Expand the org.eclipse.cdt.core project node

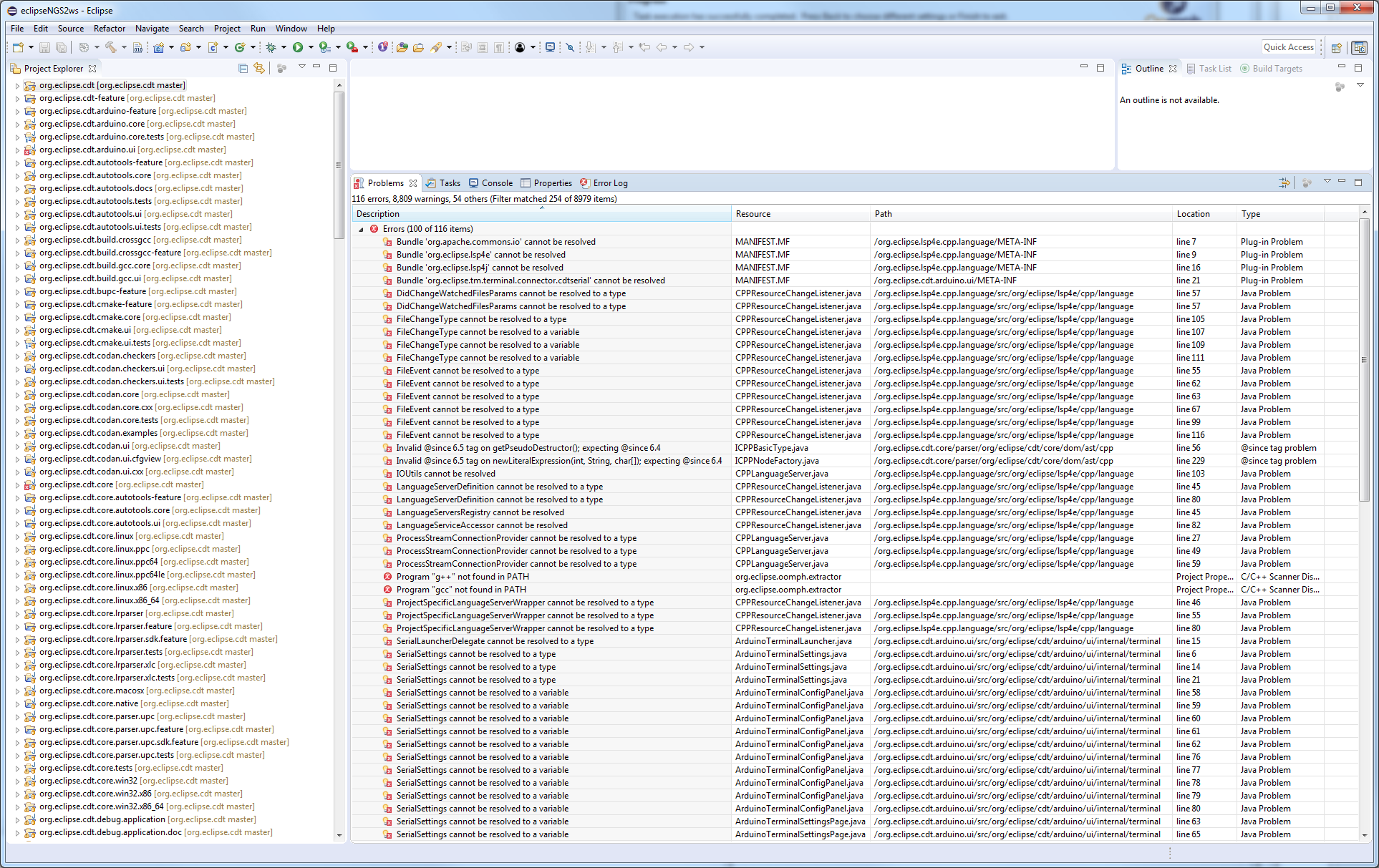[x=17, y=485]
